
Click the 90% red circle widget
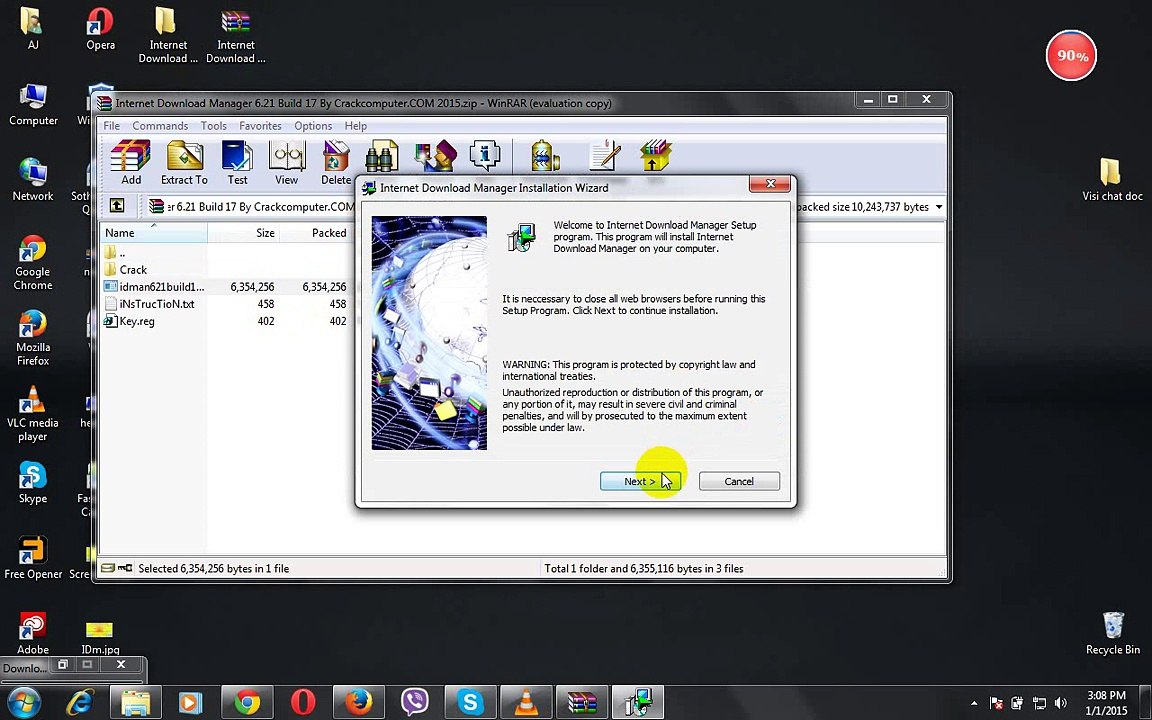tap(1071, 56)
